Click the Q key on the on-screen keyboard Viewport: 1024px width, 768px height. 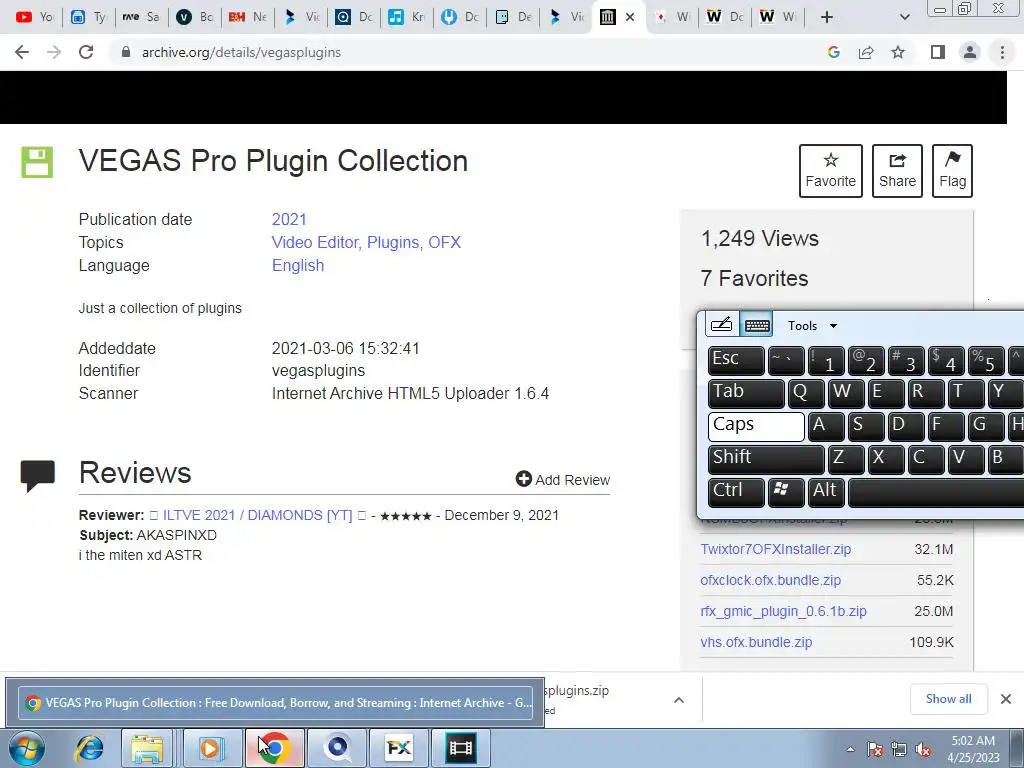(x=805, y=394)
